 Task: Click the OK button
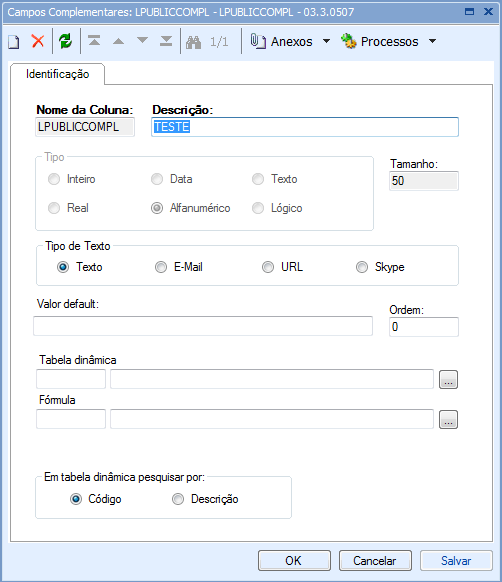pyautogui.click(x=294, y=560)
